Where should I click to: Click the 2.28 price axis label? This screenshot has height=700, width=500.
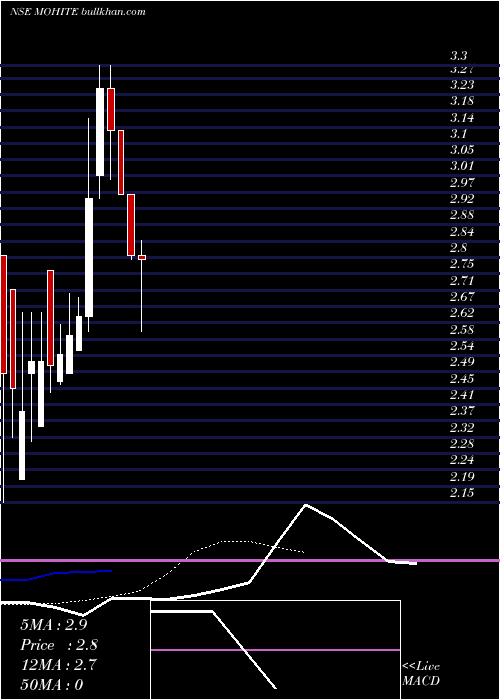point(462,444)
